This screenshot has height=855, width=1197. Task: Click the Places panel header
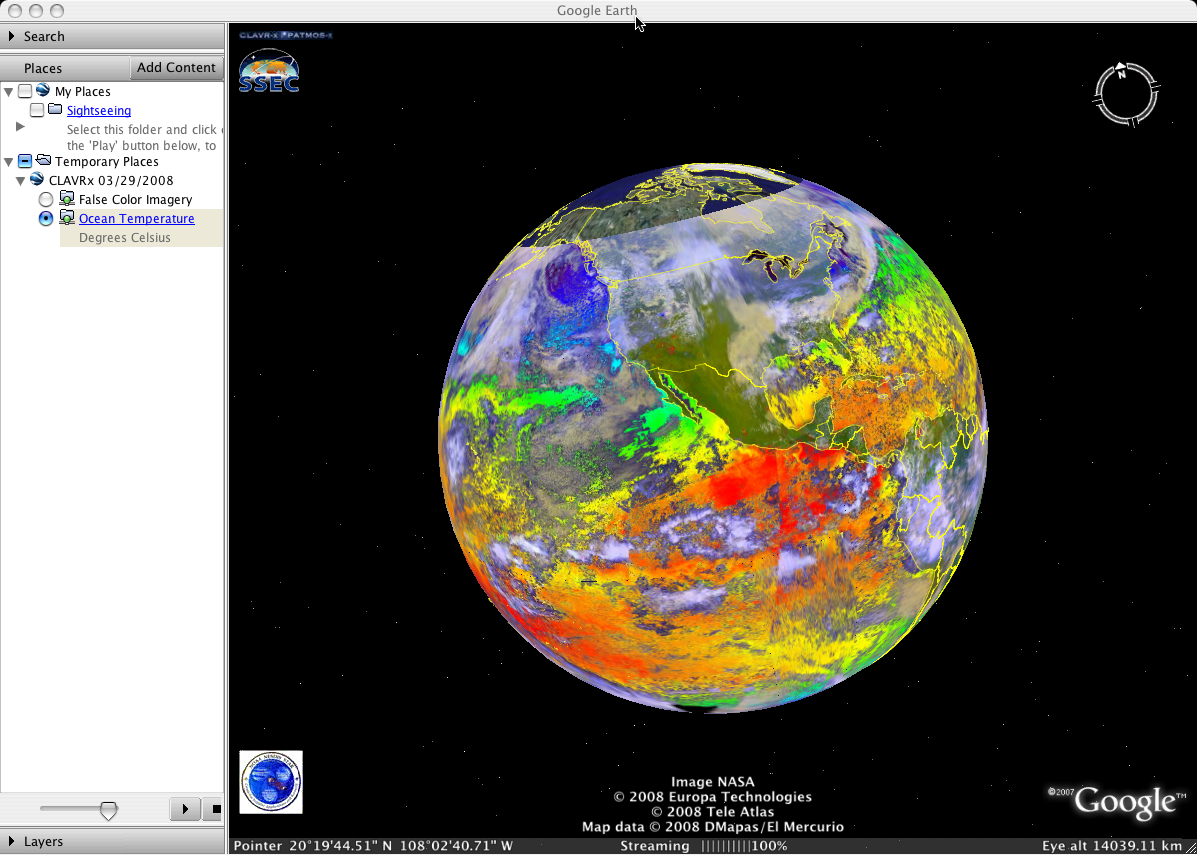43,68
